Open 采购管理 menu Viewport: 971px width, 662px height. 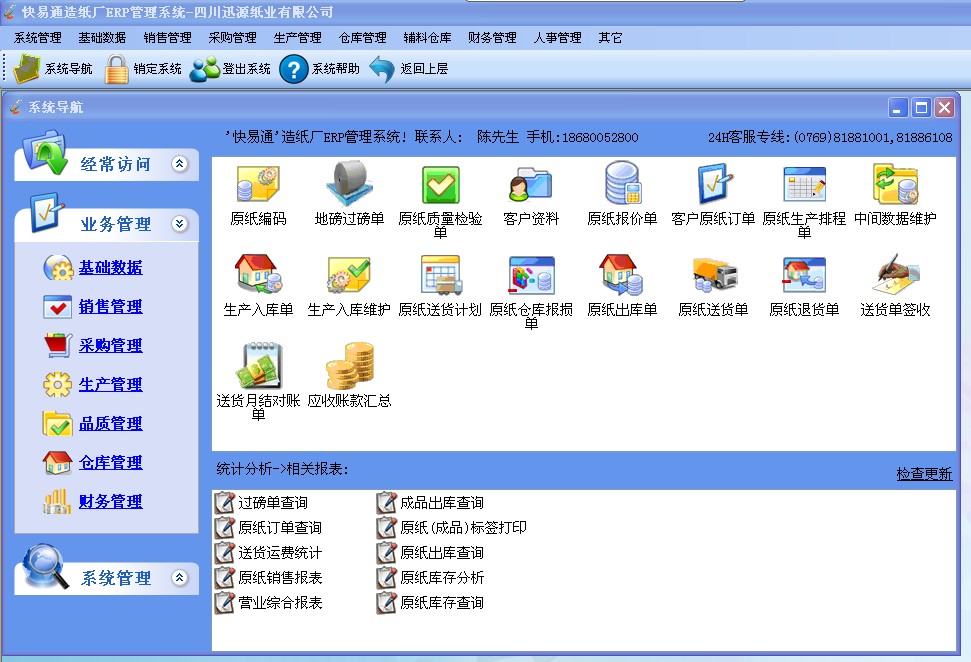click(x=232, y=38)
